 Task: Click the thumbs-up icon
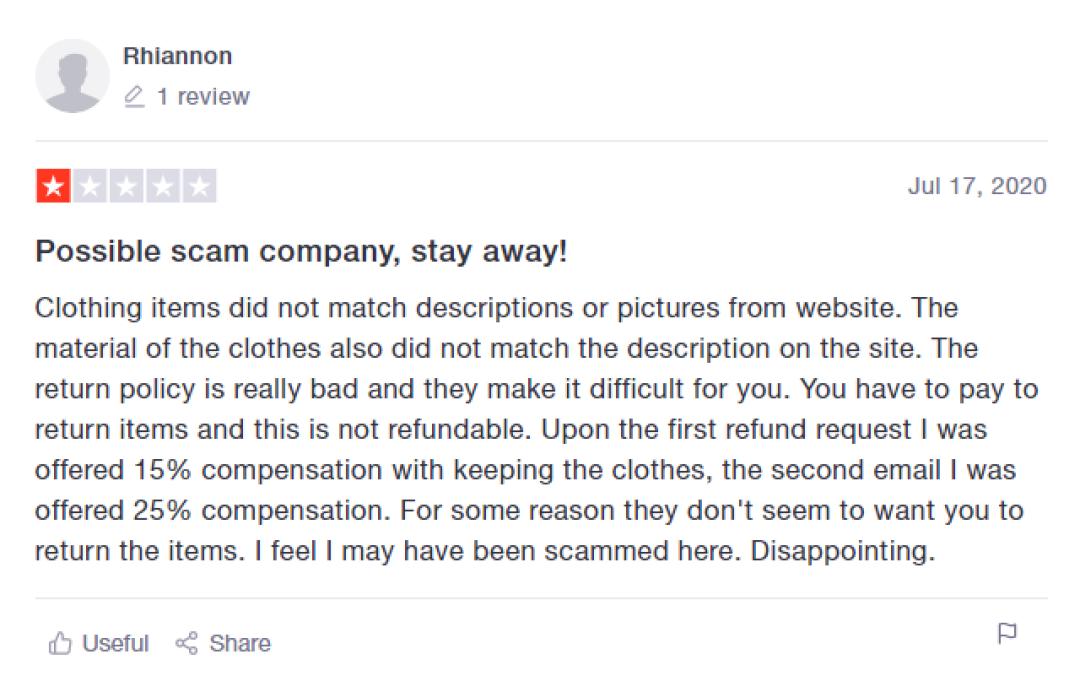[60, 643]
